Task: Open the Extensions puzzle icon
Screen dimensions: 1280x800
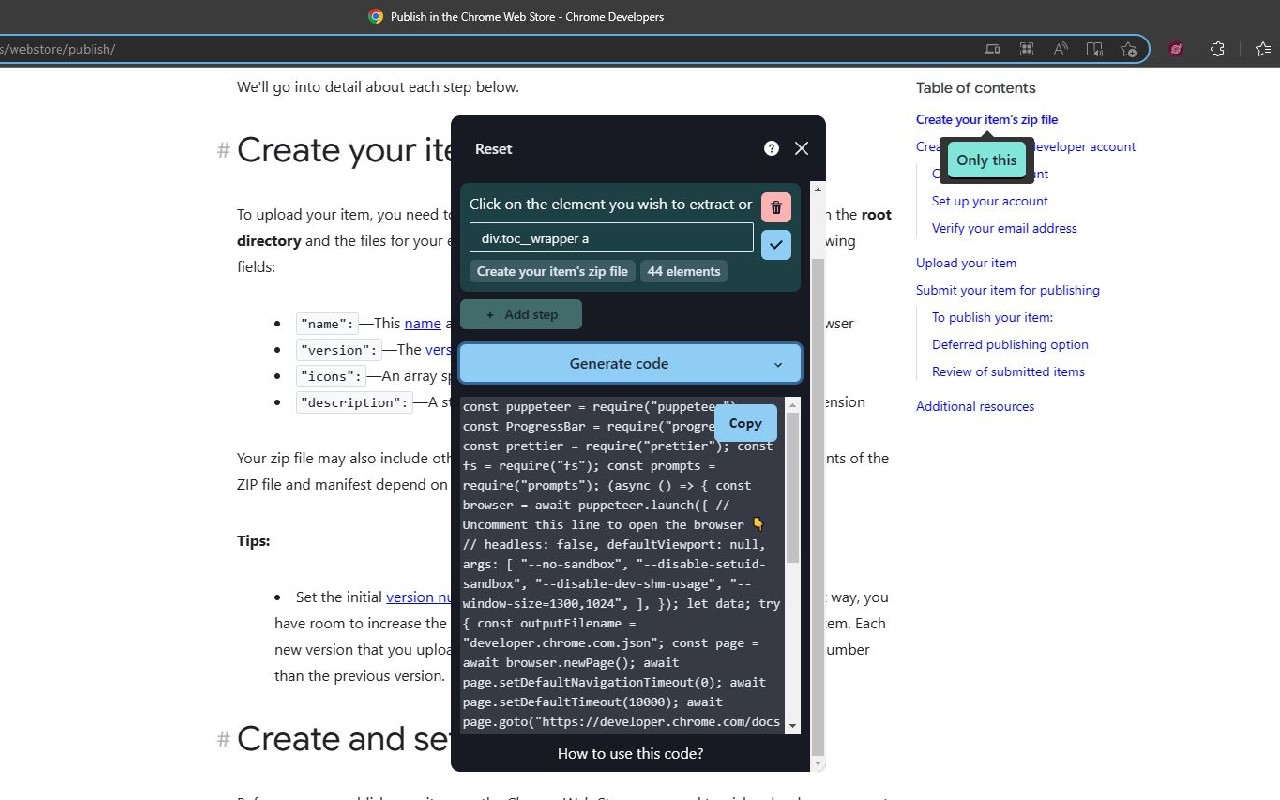Action: 1217,49
